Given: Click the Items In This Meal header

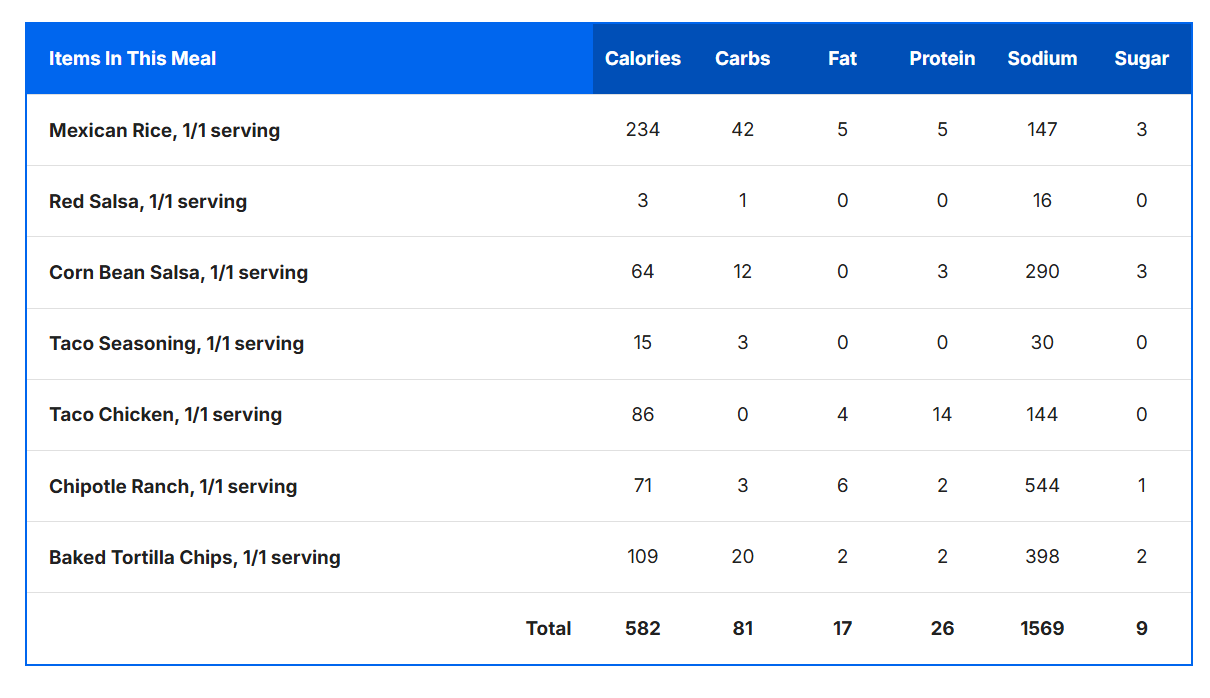Looking at the screenshot, I should pos(132,59).
